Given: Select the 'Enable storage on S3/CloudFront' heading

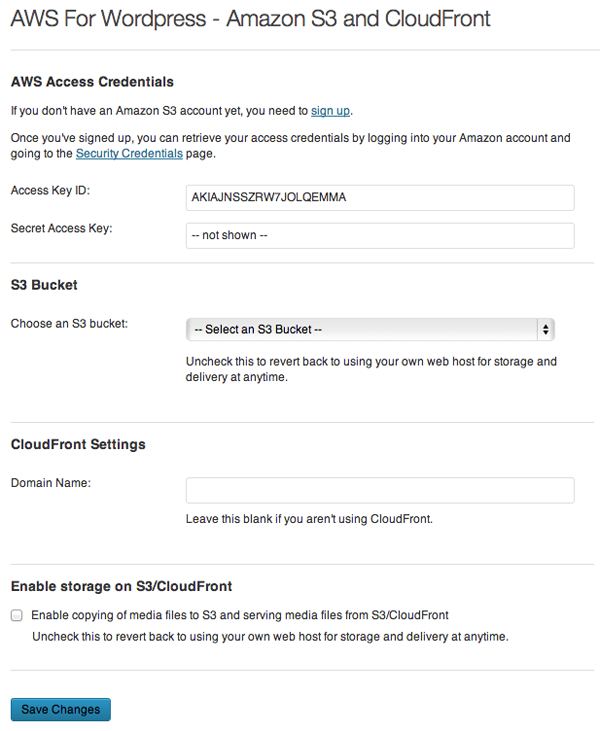Looking at the screenshot, I should (x=121, y=586).
